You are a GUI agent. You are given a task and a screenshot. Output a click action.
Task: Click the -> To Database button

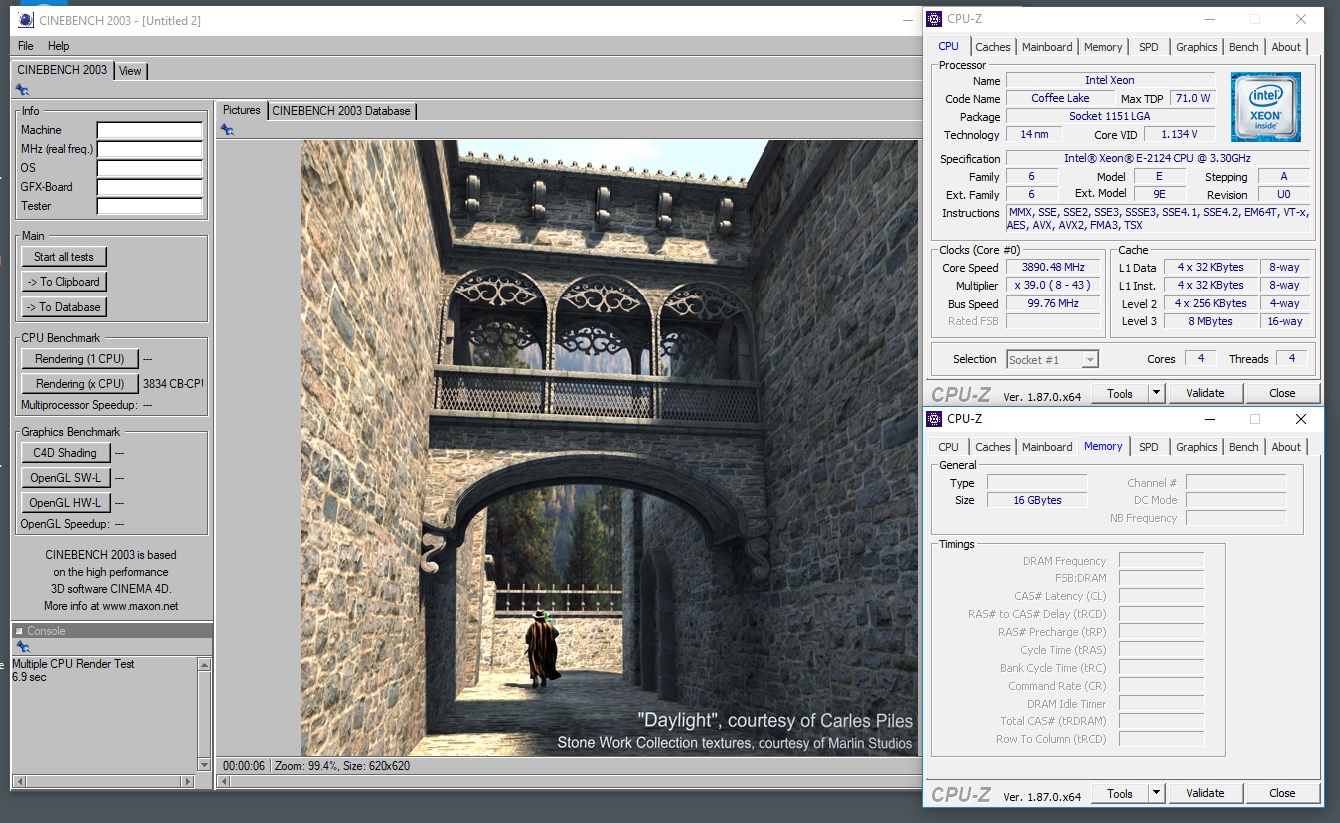click(x=64, y=307)
